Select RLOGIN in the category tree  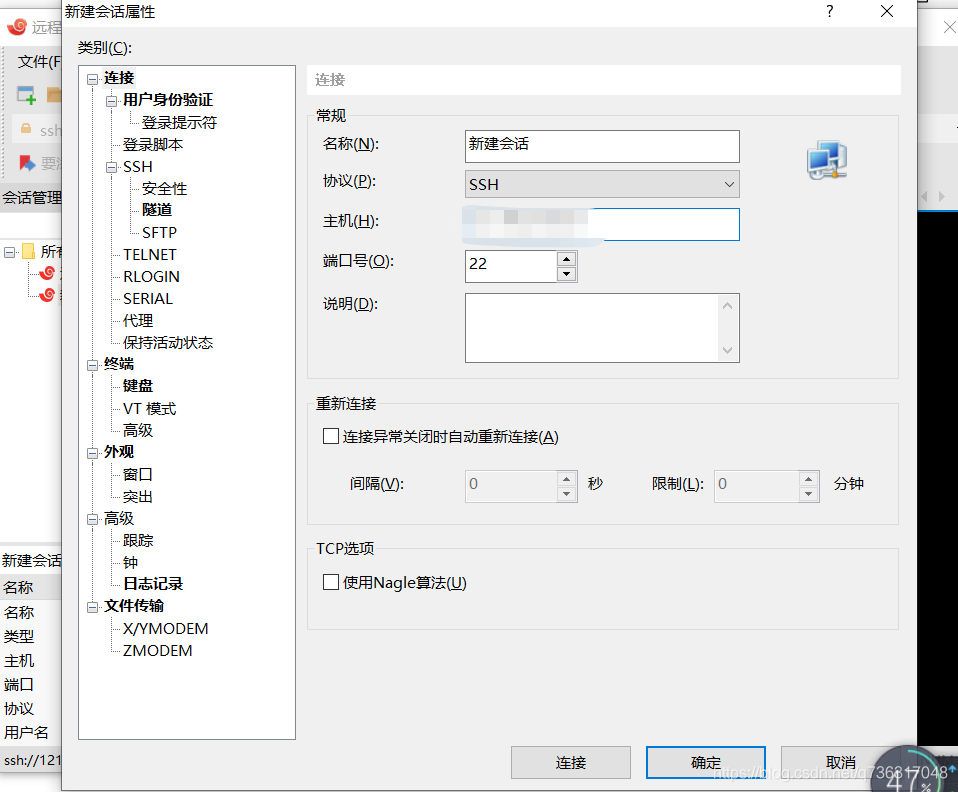(151, 276)
